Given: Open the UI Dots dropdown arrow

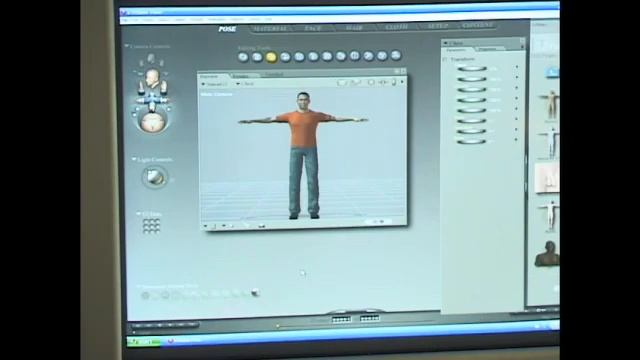Looking at the screenshot, I should click(x=138, y=213).
